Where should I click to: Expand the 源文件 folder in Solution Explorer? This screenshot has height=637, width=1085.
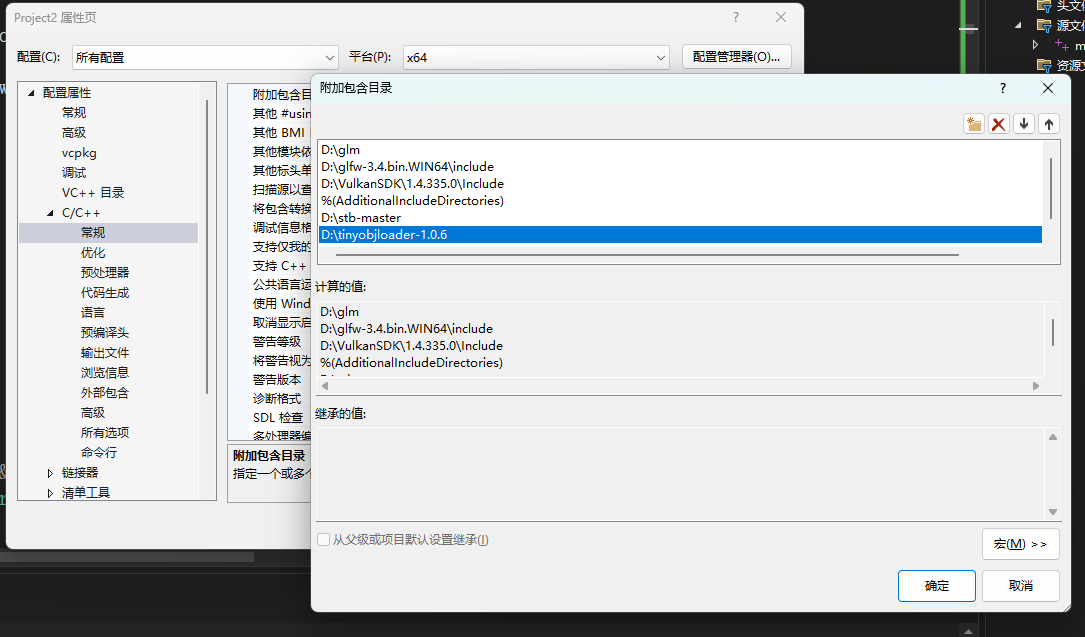pyautogui.click(x=1018, y=26)
